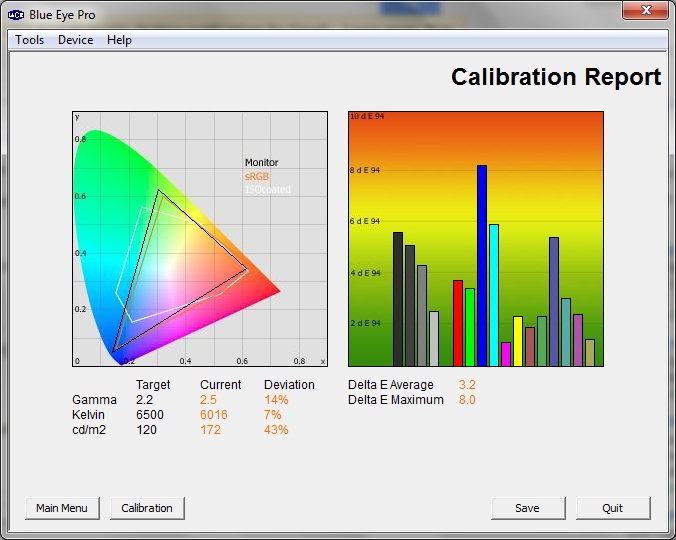Image resolution: width=676 pixels, height=540 pixels.
Task: Click the Kelvin target value 6500
Action: (150, 415)
